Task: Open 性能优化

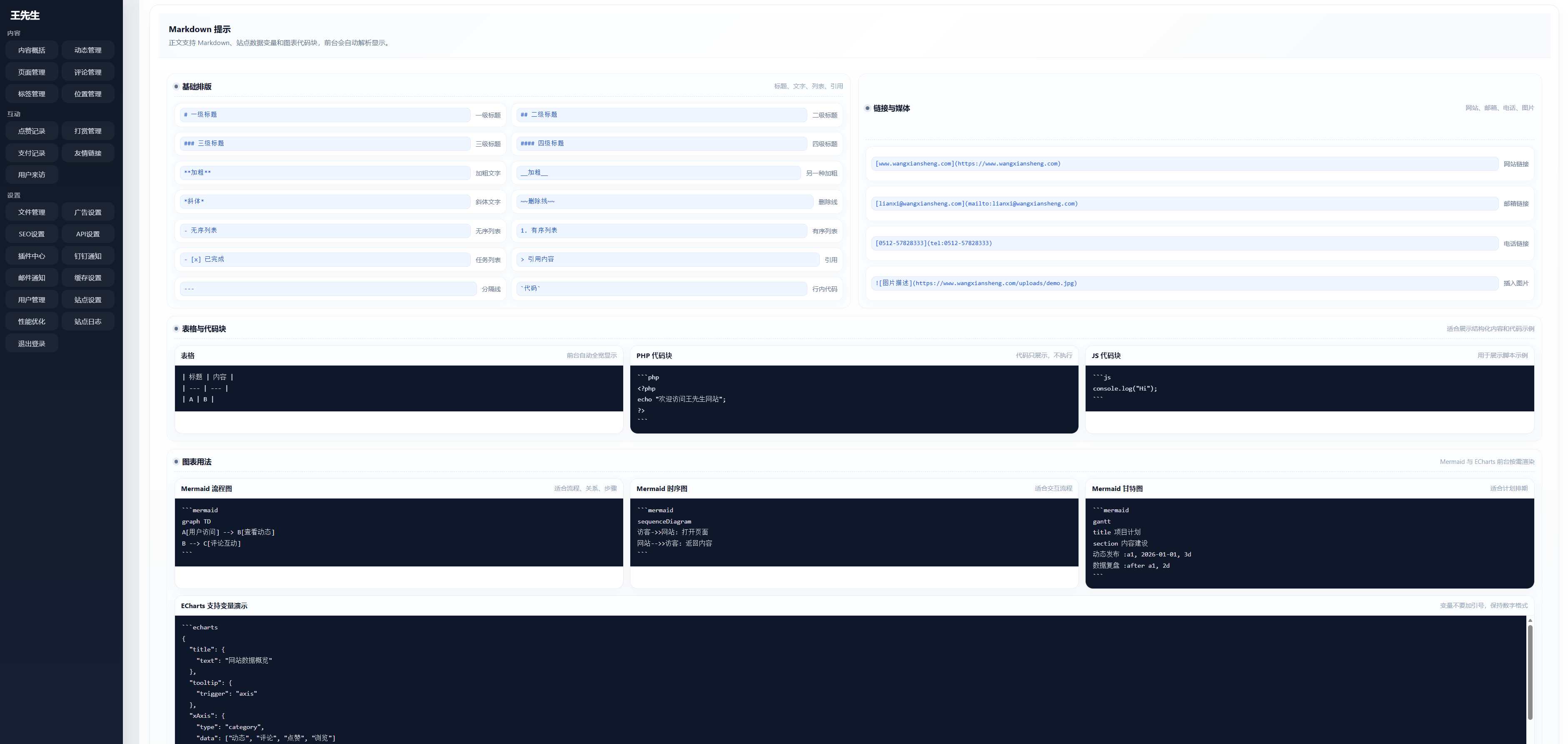Action: pos(32,321)
